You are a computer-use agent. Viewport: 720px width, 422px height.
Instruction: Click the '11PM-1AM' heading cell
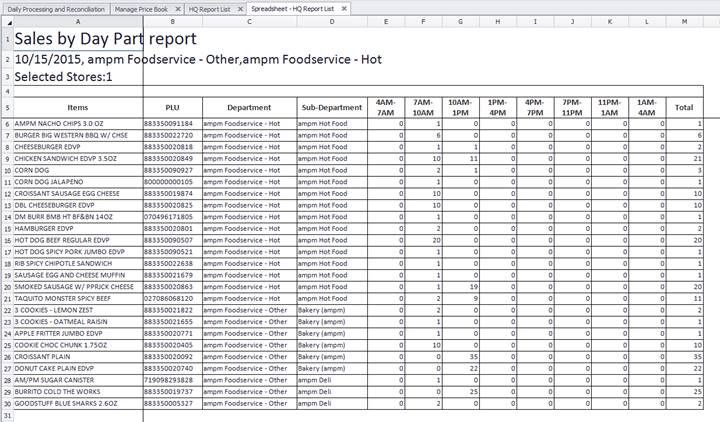(x=610, y=107)
